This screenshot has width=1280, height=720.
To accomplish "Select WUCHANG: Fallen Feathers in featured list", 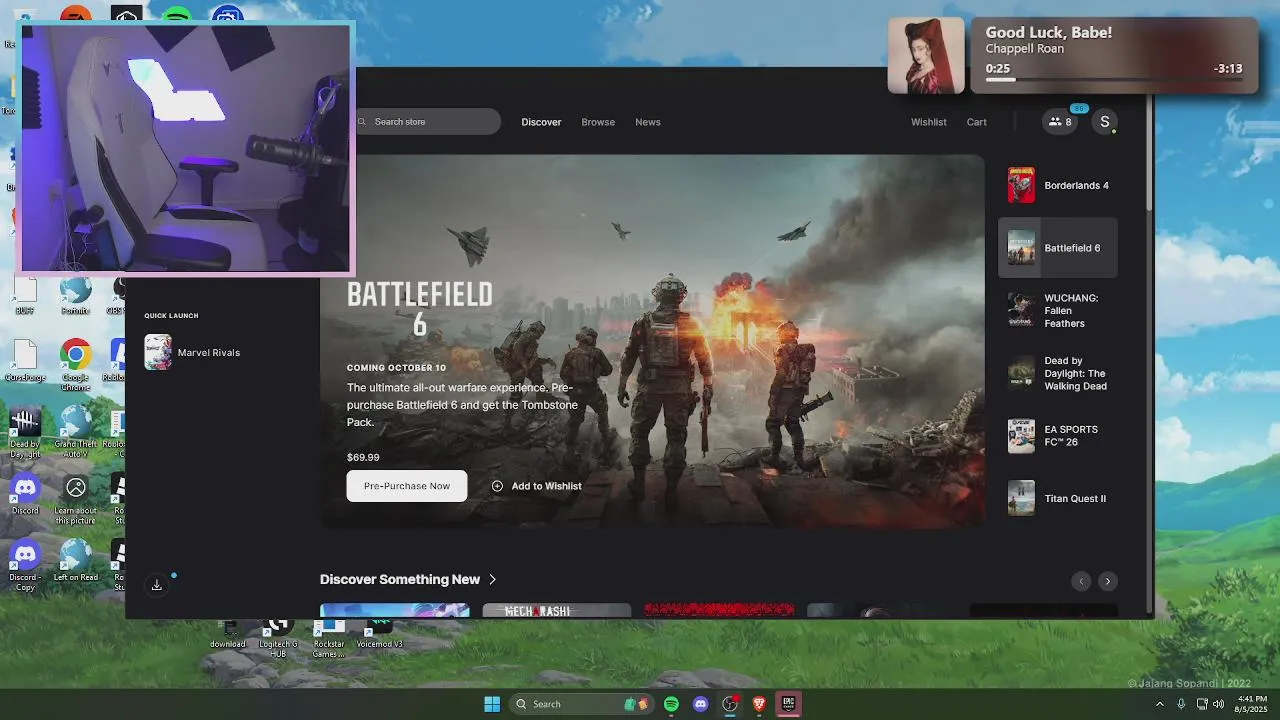I will (x=1058, y=310).
